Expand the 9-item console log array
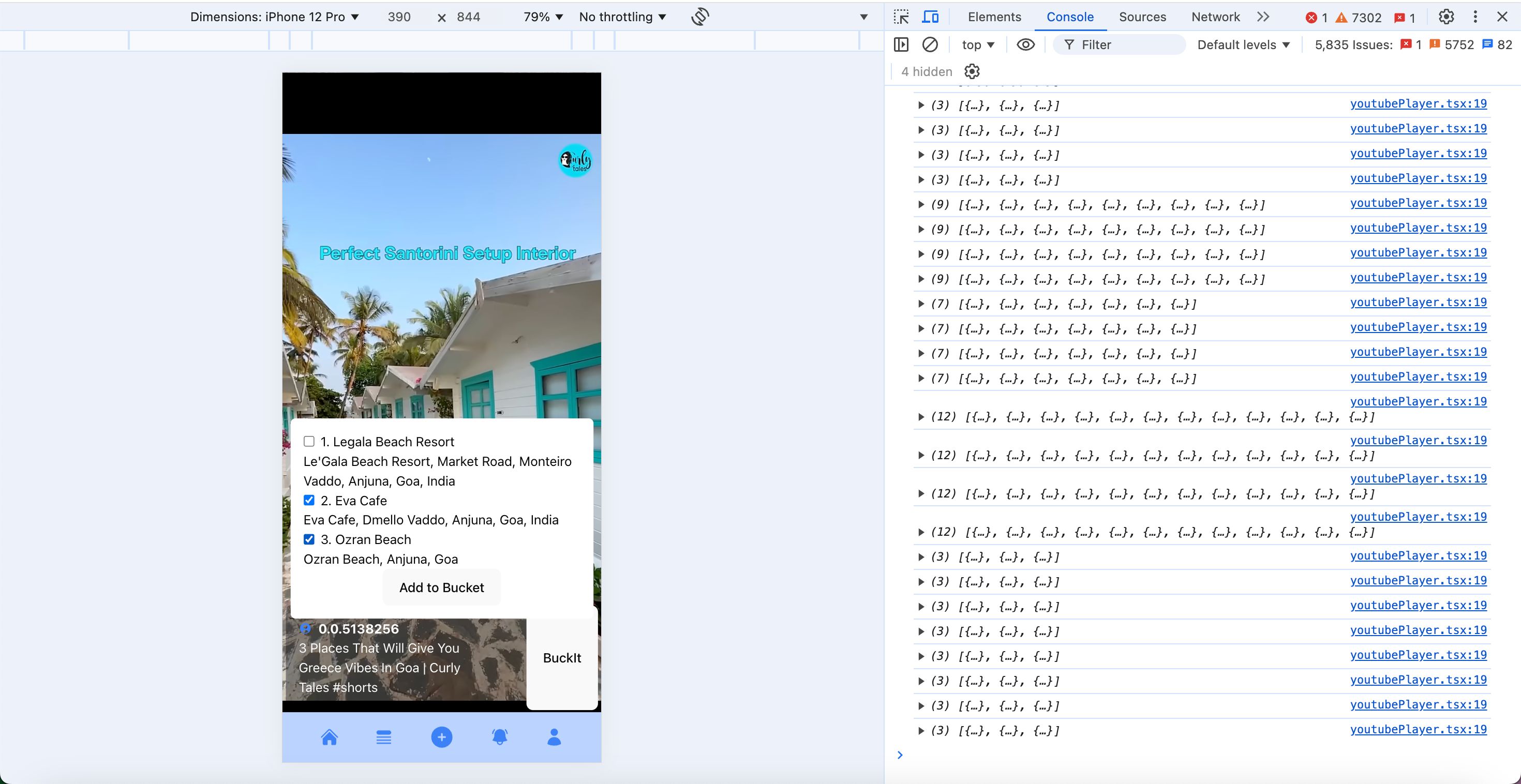The width and height of the screenshot is (1521, 784). point(920,204)
